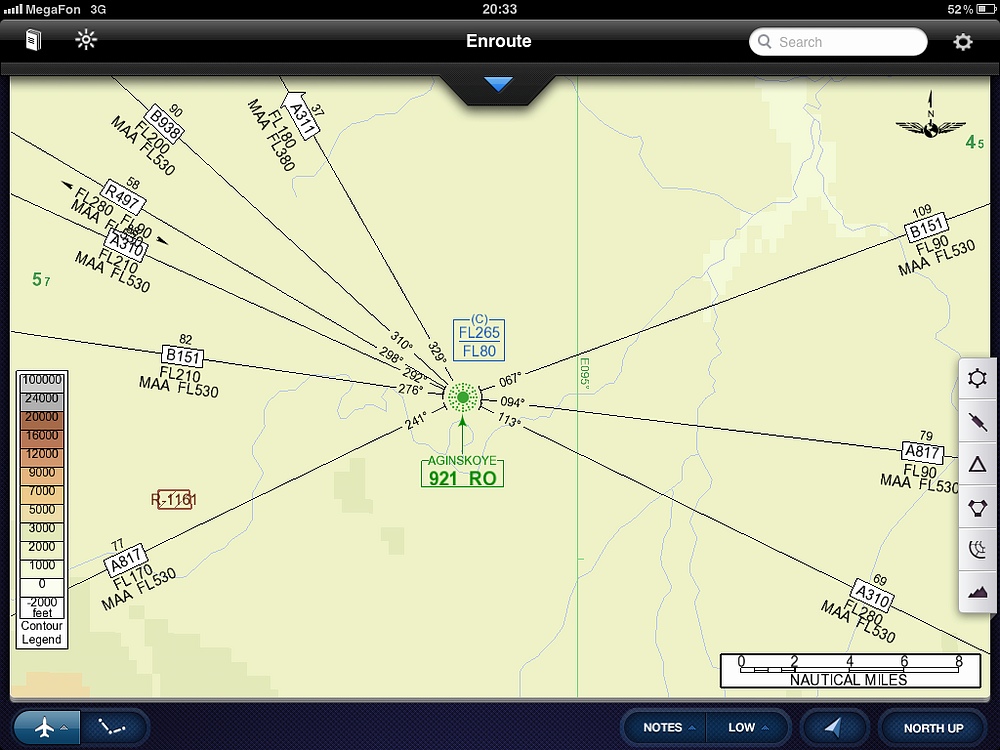Tap the navaids hexagon icon
Image resolution: width=1000 pixels, height=750 pixels.
pyautogui.click(x=978, y=507)
